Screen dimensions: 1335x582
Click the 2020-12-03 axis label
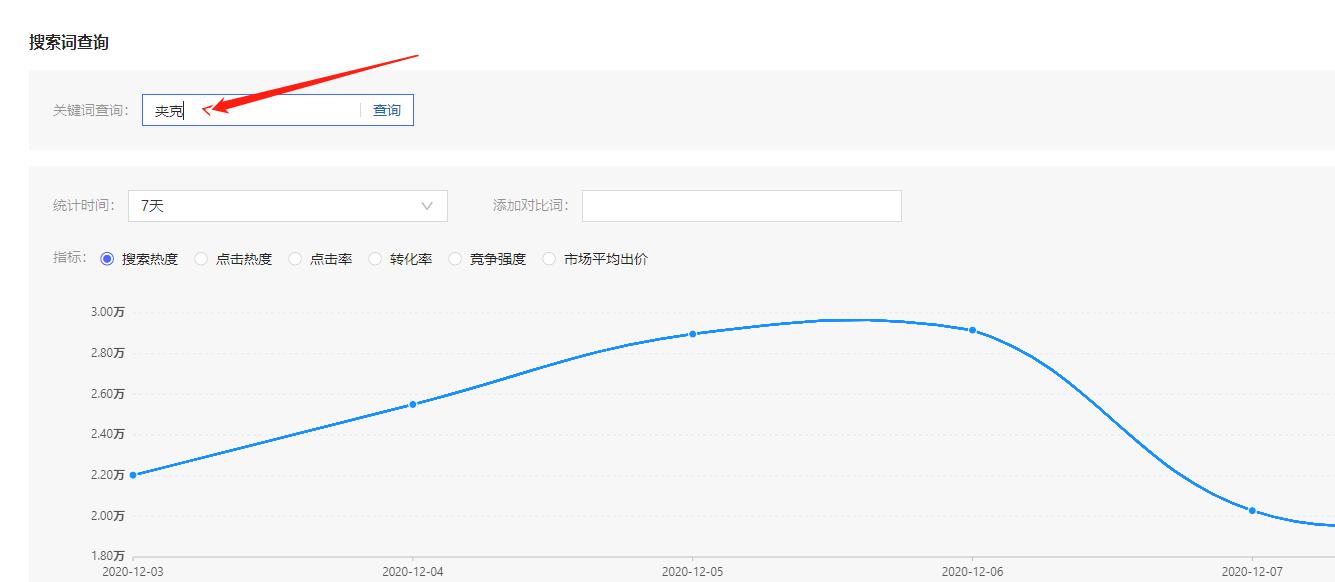pyautogui.click(x=133, y=569)
